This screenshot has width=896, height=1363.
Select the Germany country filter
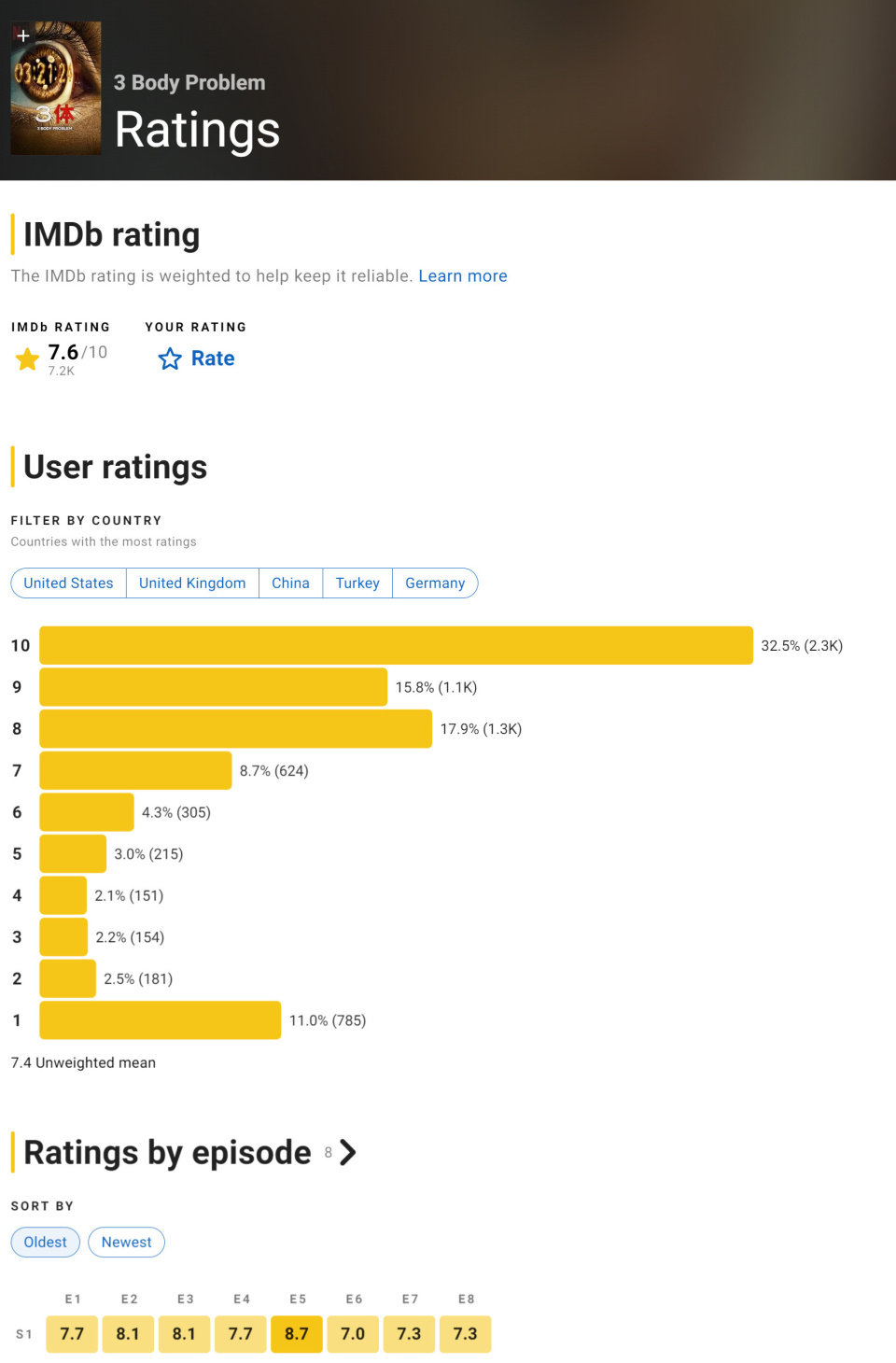pyautogui.click(x=435, y=583)
